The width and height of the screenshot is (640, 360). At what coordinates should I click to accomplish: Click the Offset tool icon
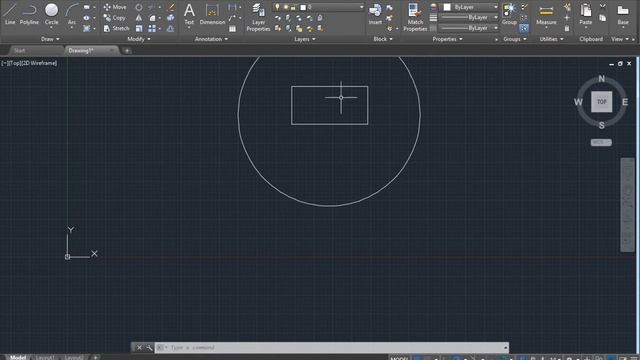click(171, 29)
